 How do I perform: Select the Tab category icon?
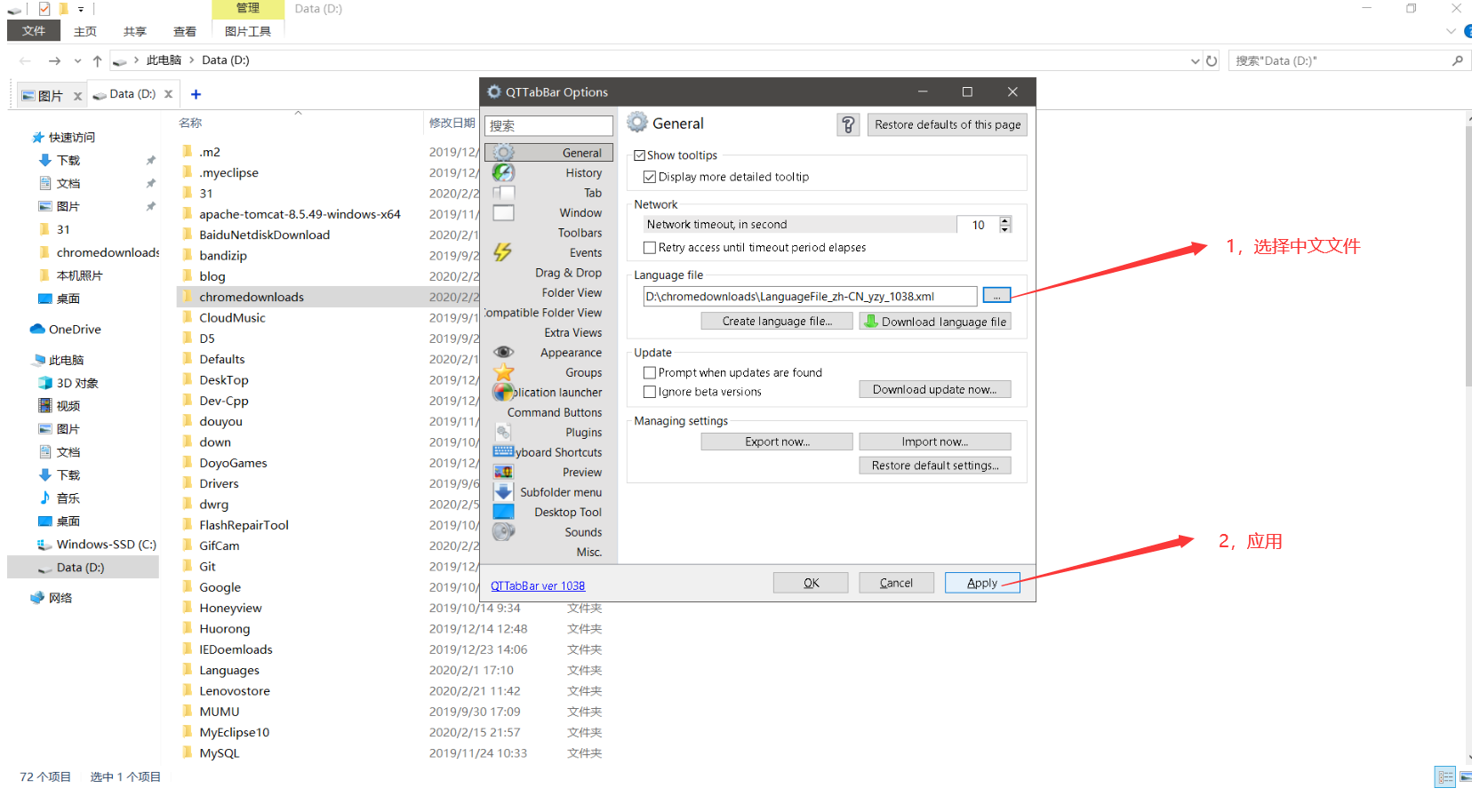tap(504, 193)
